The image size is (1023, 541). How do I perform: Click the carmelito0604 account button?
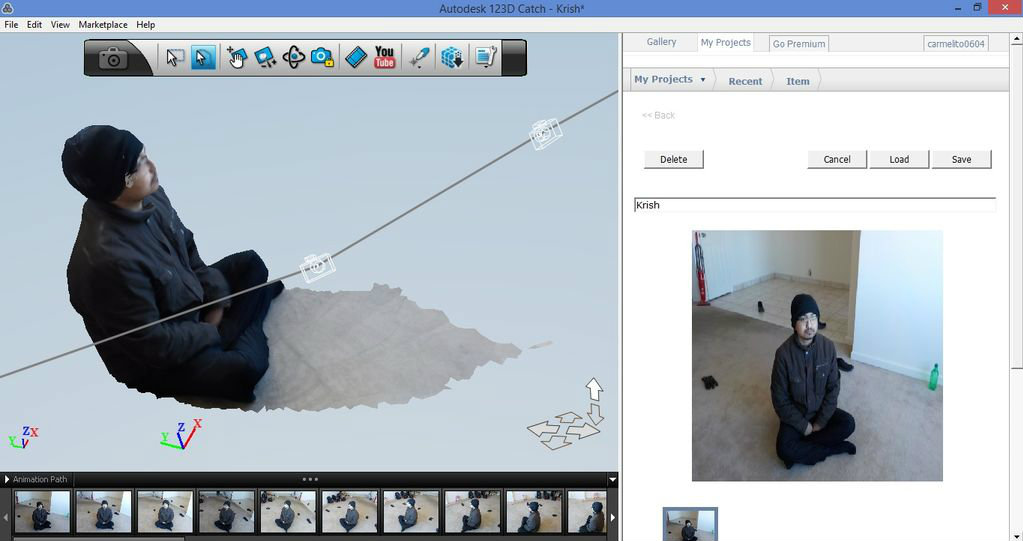click(956, 44)
